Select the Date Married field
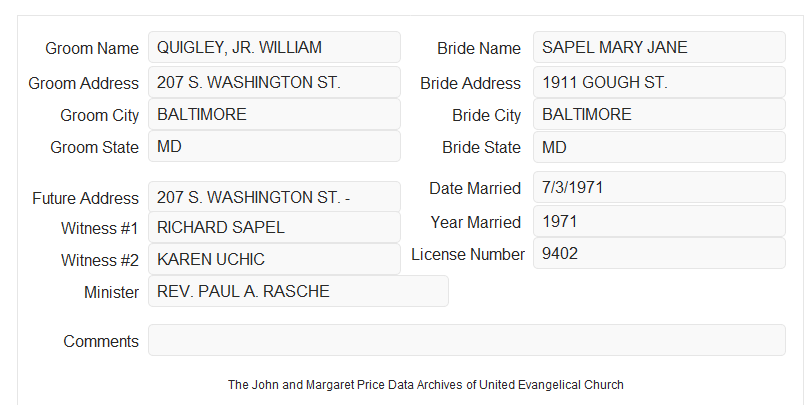 coord(659,187)
